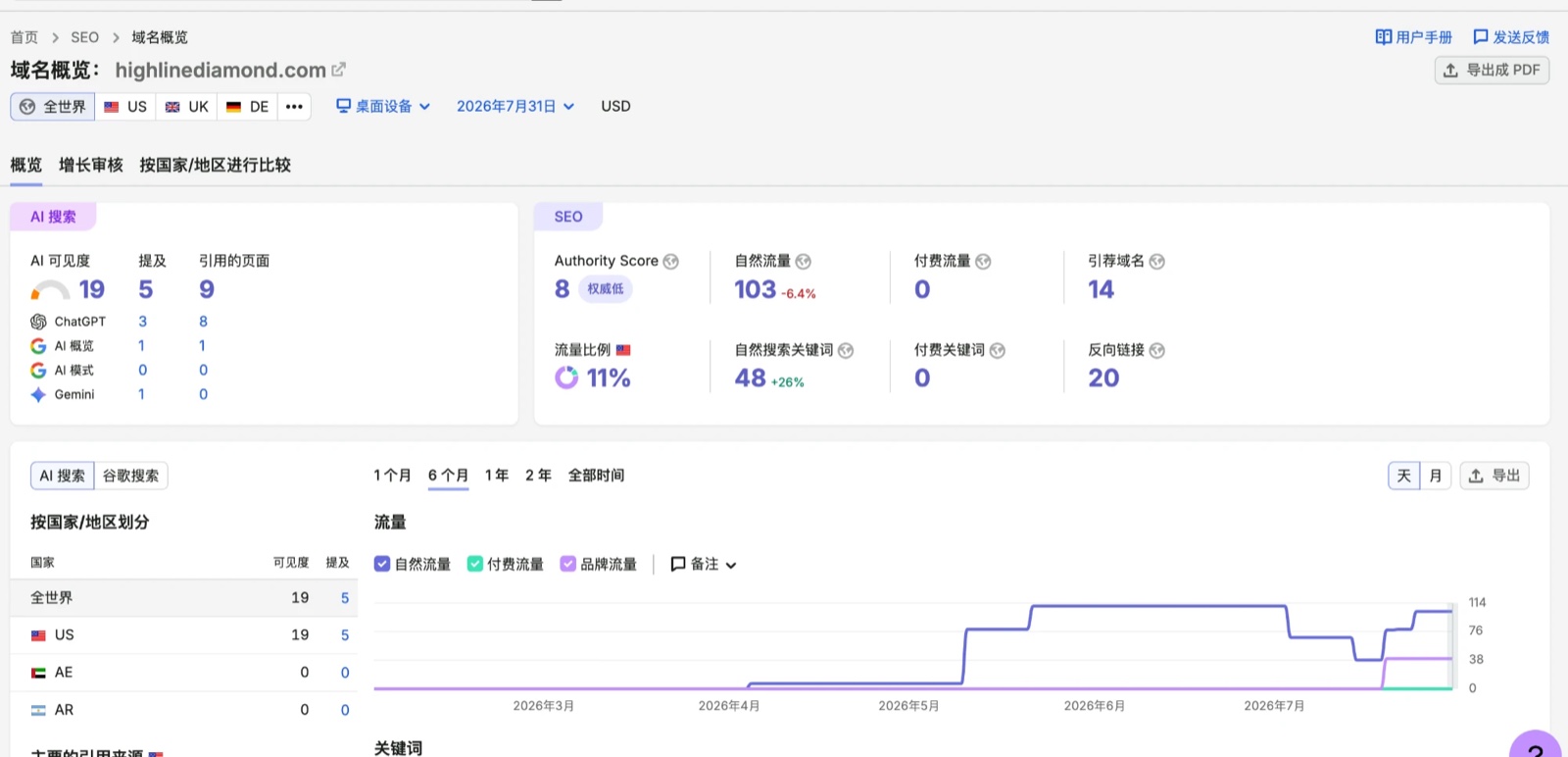Switch to 增长审核 tab
Screen dimensions: 1568x757
pyautogui.click(x=91, y=165)
